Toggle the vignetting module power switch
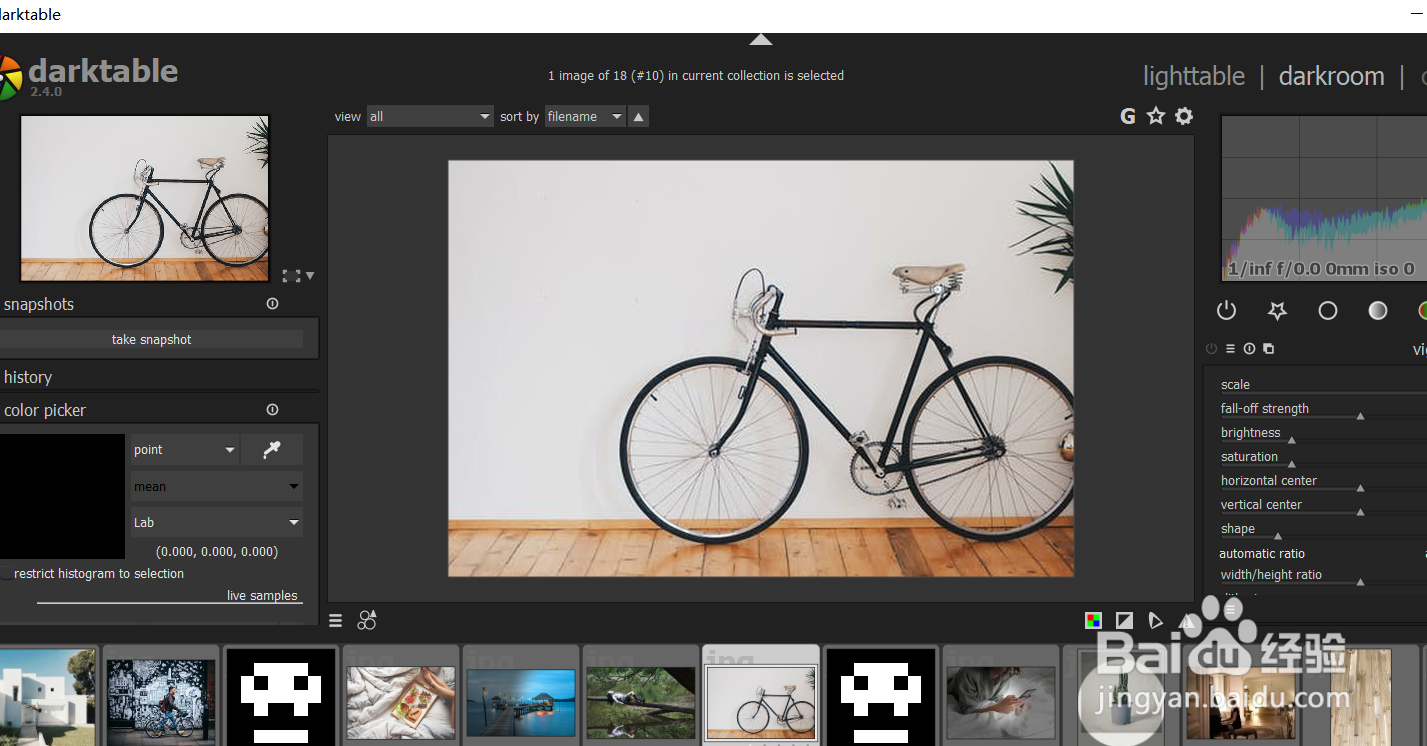Viewport: 1427px width, 746px height. point(1211,349)
